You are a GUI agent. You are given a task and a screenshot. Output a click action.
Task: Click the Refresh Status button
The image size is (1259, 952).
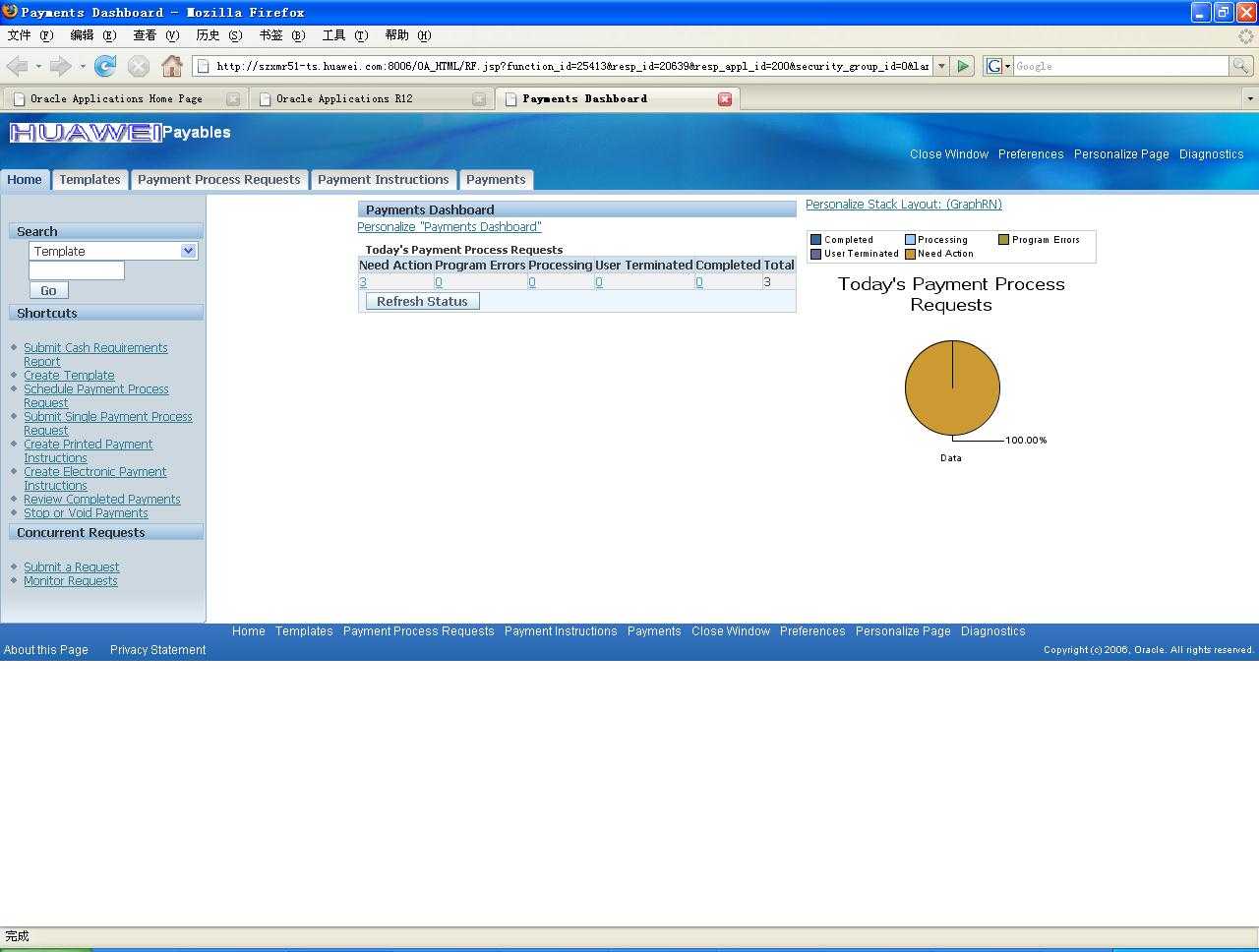click(x=423, y=301)
